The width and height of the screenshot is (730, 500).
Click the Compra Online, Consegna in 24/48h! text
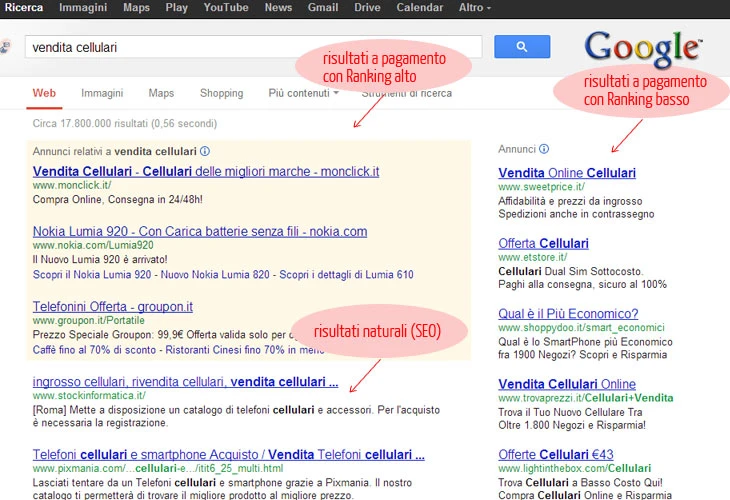coord(117,199)
